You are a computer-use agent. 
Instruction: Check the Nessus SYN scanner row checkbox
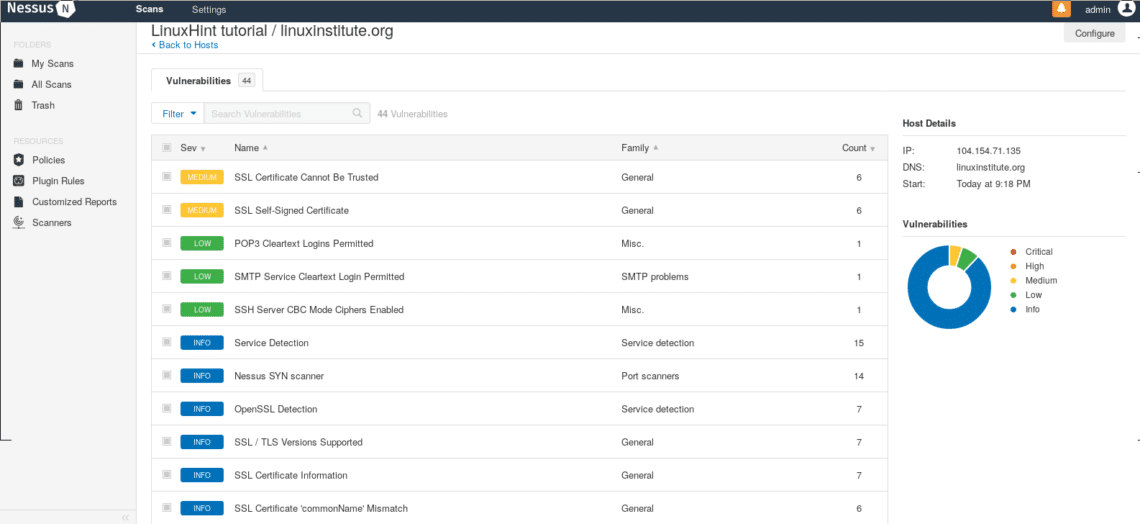tap(166, 375)
